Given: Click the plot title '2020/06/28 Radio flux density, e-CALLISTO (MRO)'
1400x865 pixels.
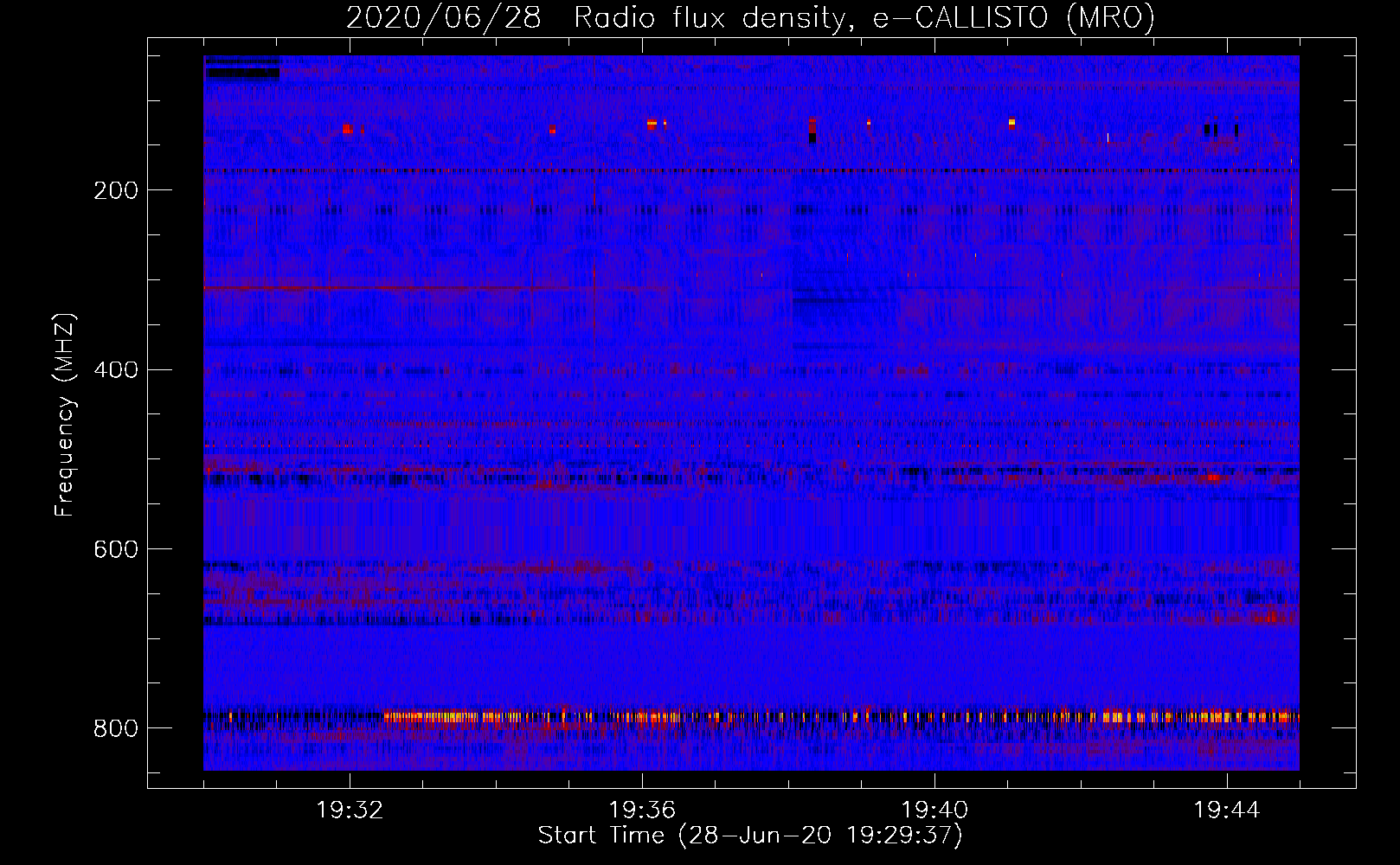Looking at the screenshot, I should (750, 17).
